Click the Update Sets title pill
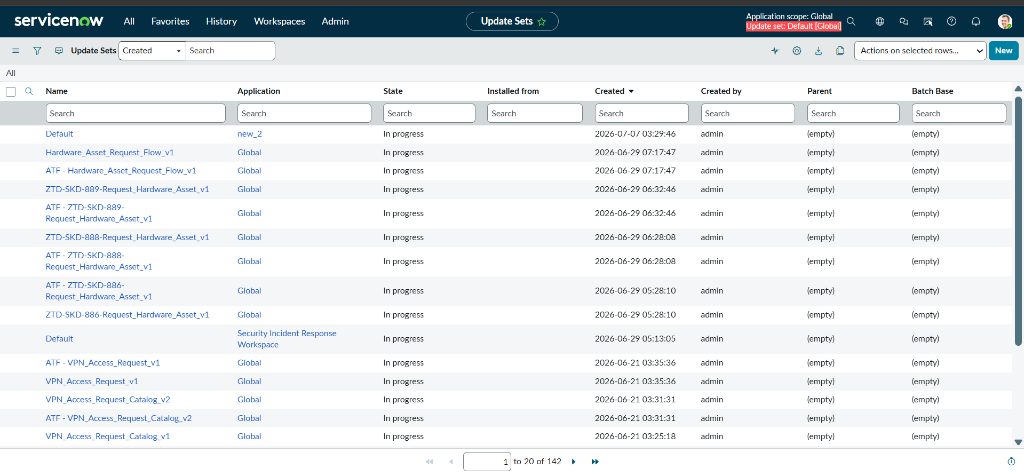1024x472 pixels. coord(512,22)
